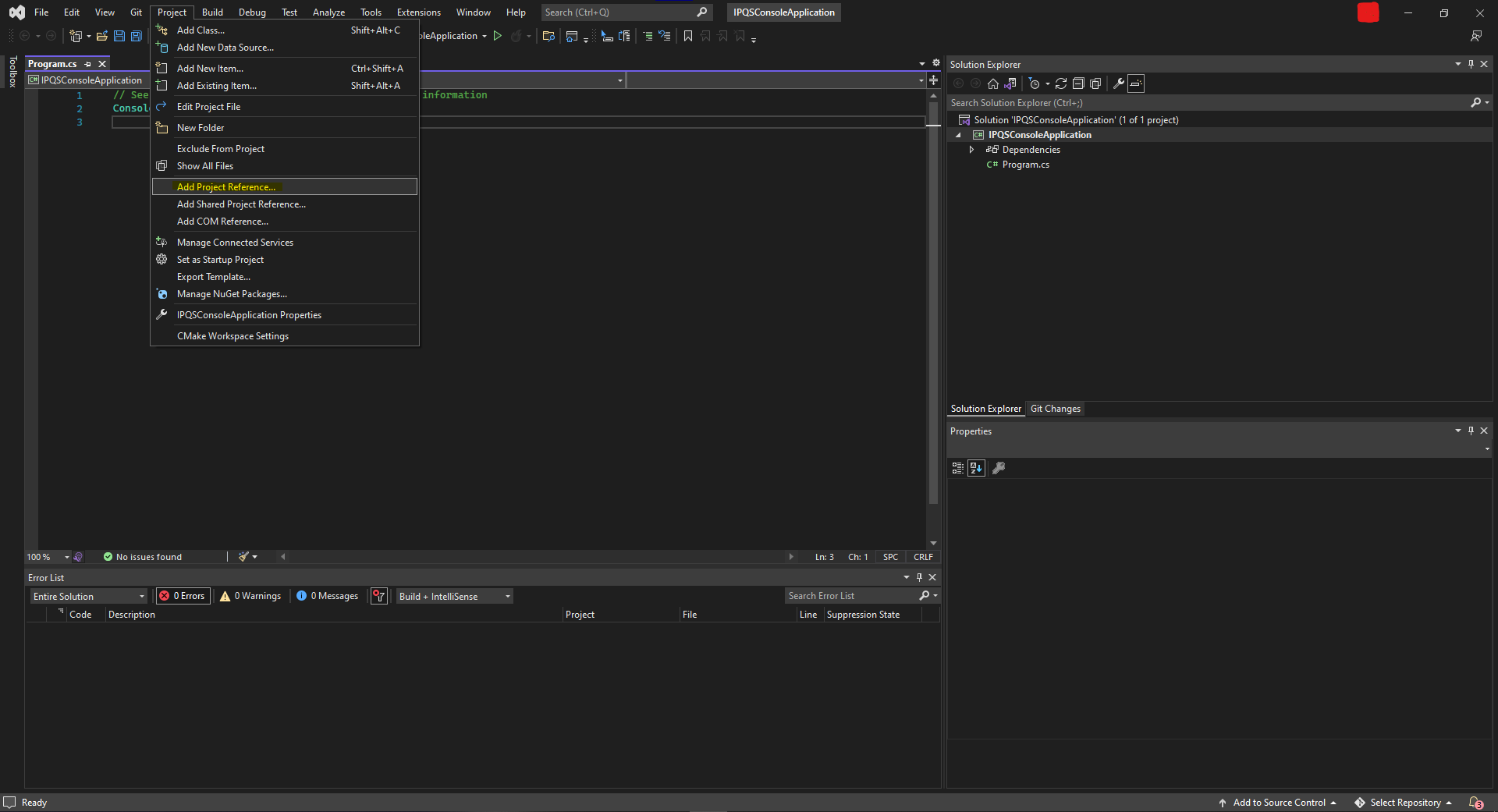The image size is (1498, 812).
Task: Collapse the IPQSConsoleApplication project node
Action: [958, 135]
